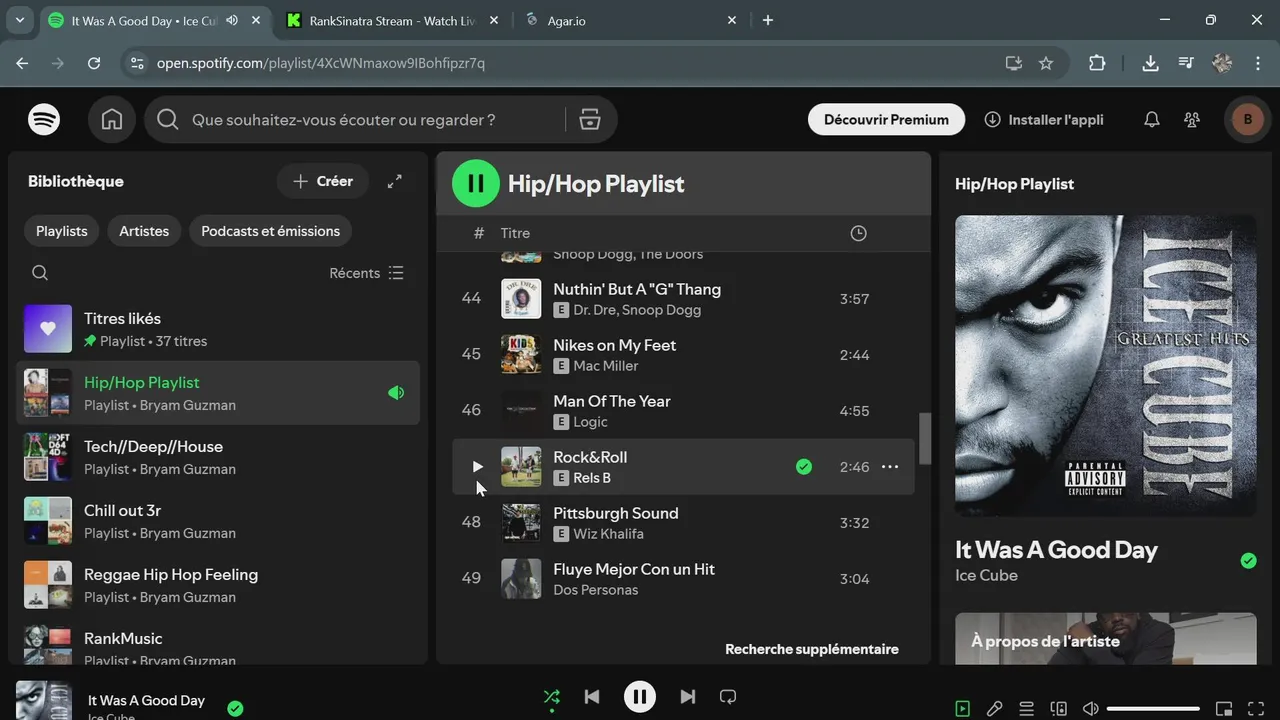Sort tracks by the duration clock icon
Viewport: 1280px width, 720px height.
(858, 233)
